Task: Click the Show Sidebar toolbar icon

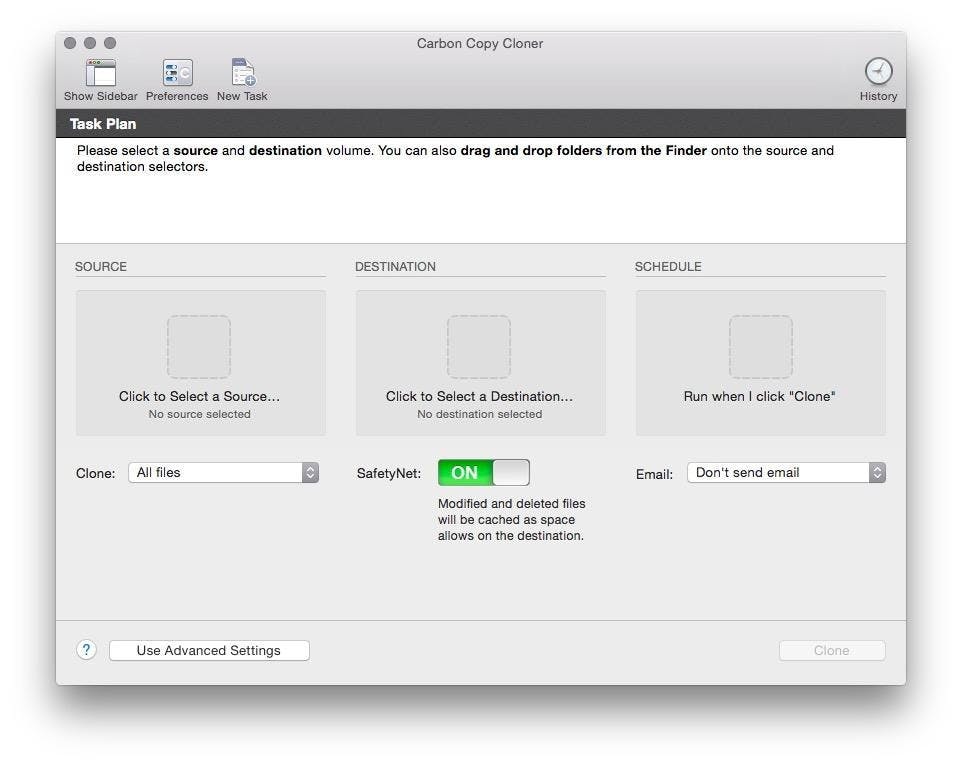Action: tap(100, 73)
